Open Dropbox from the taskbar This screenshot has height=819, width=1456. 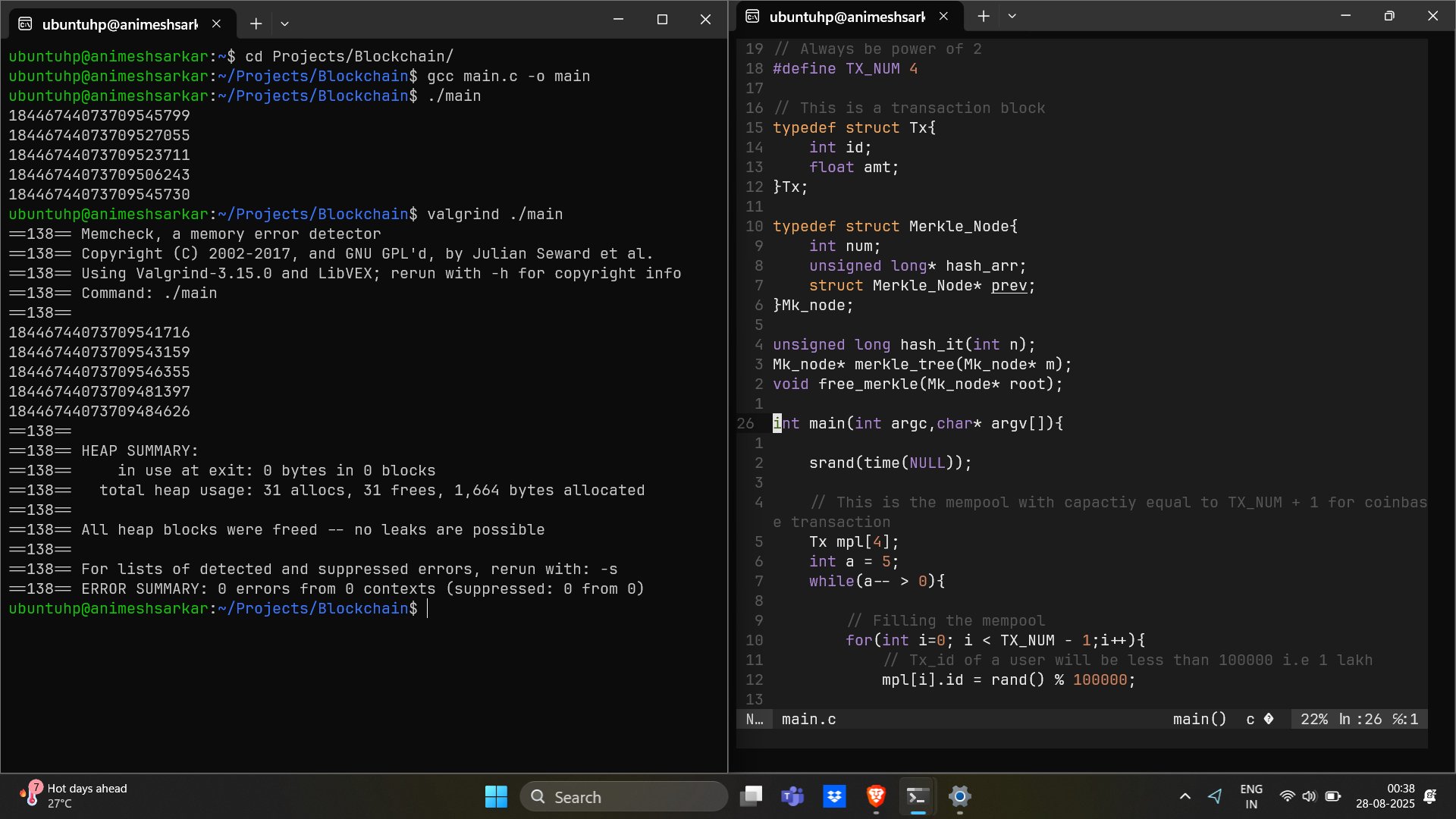pyautogui.click(x=834, y=796)
